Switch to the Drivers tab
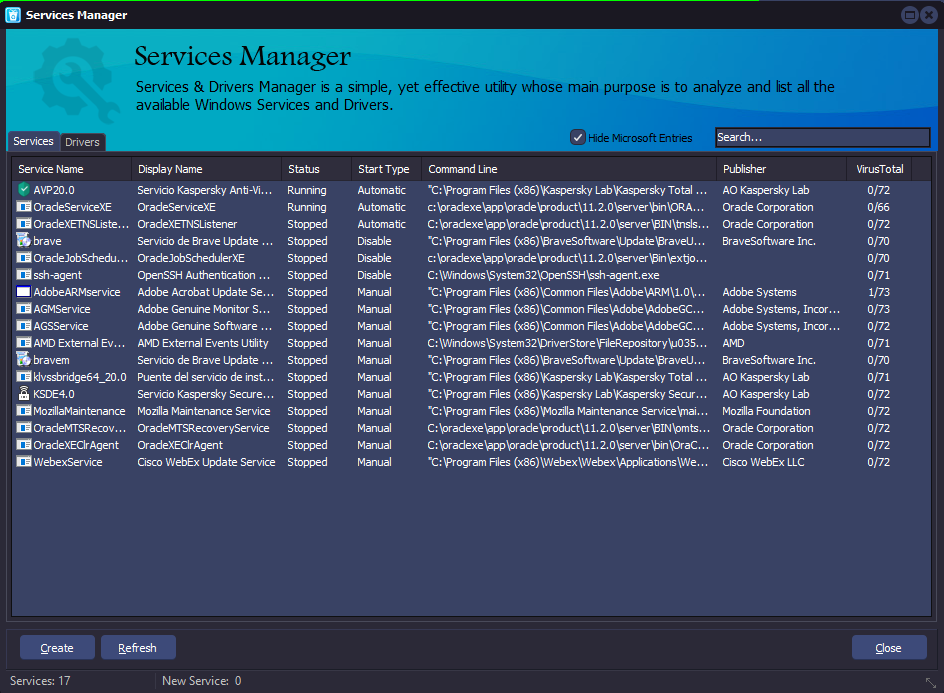Image resolution: width=944 pixels, height=693 pixels. coord(82,142)
